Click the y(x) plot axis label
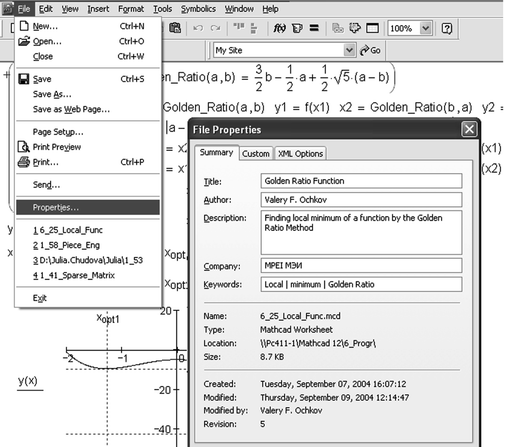The width and height of the screenshot is (505, 447). click(x=28, y=381)
